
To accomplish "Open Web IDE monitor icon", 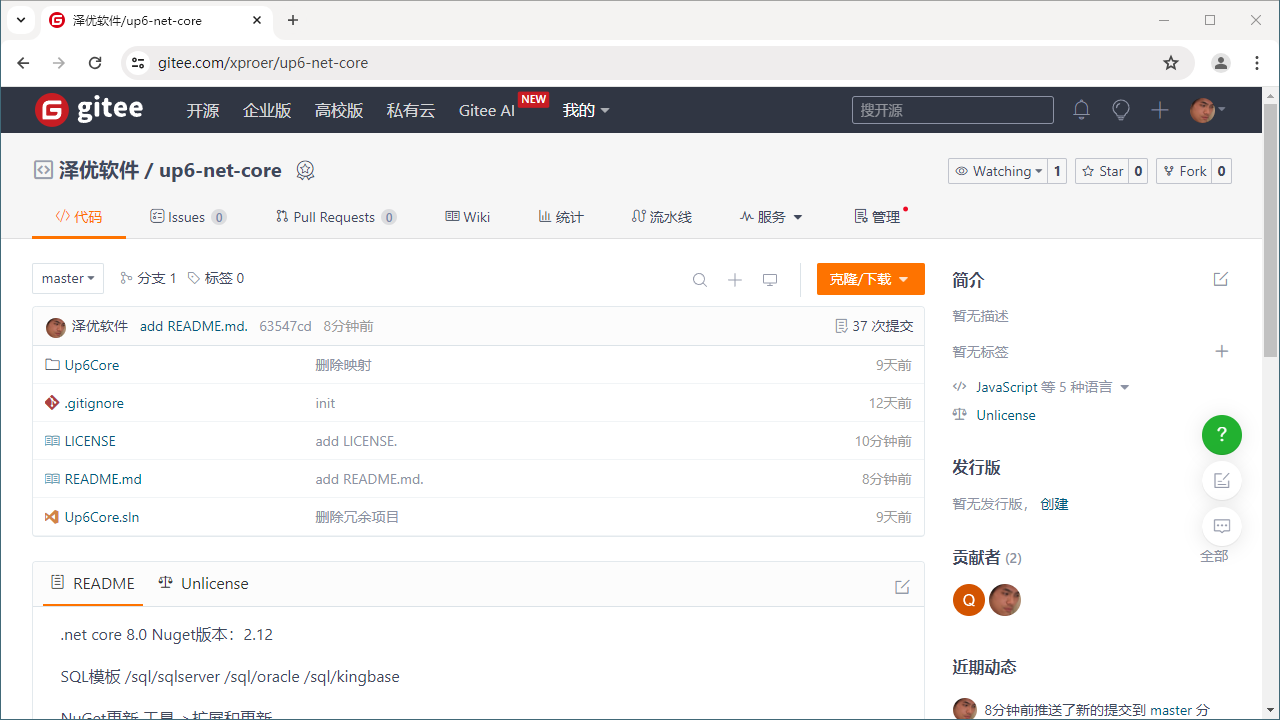I will tap(770, 280).
